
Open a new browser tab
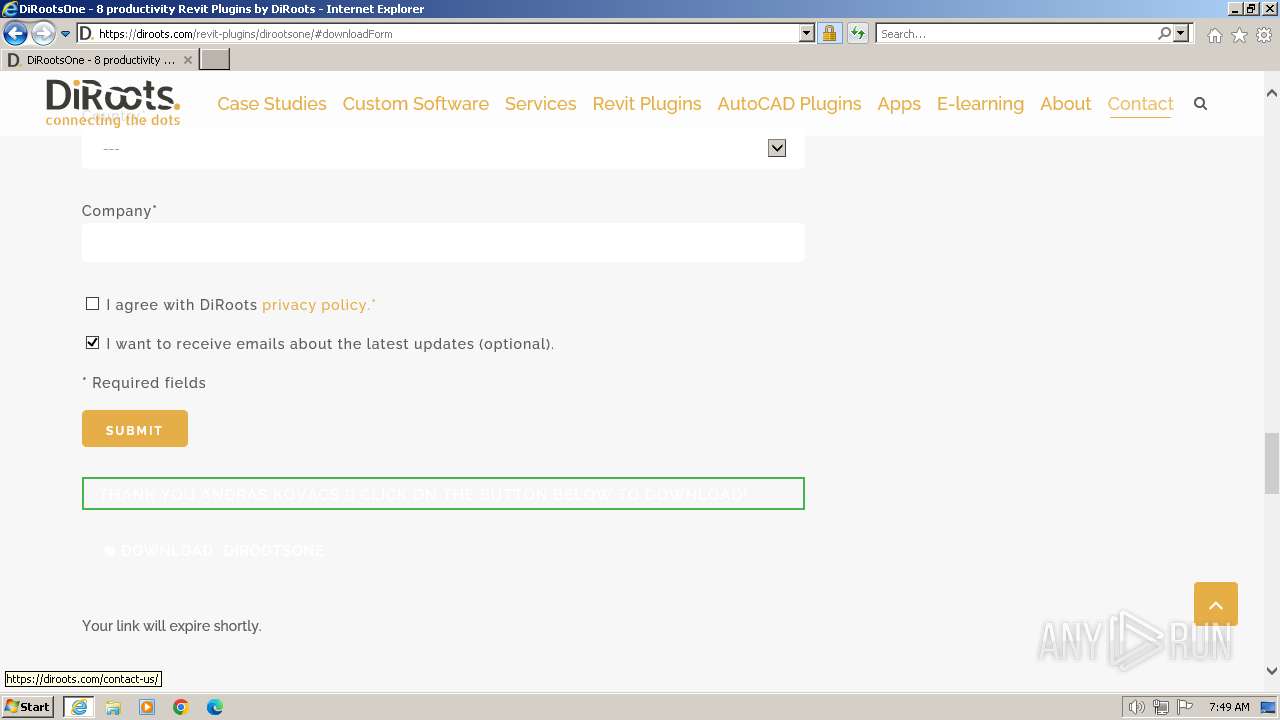[x=215, y=60]
